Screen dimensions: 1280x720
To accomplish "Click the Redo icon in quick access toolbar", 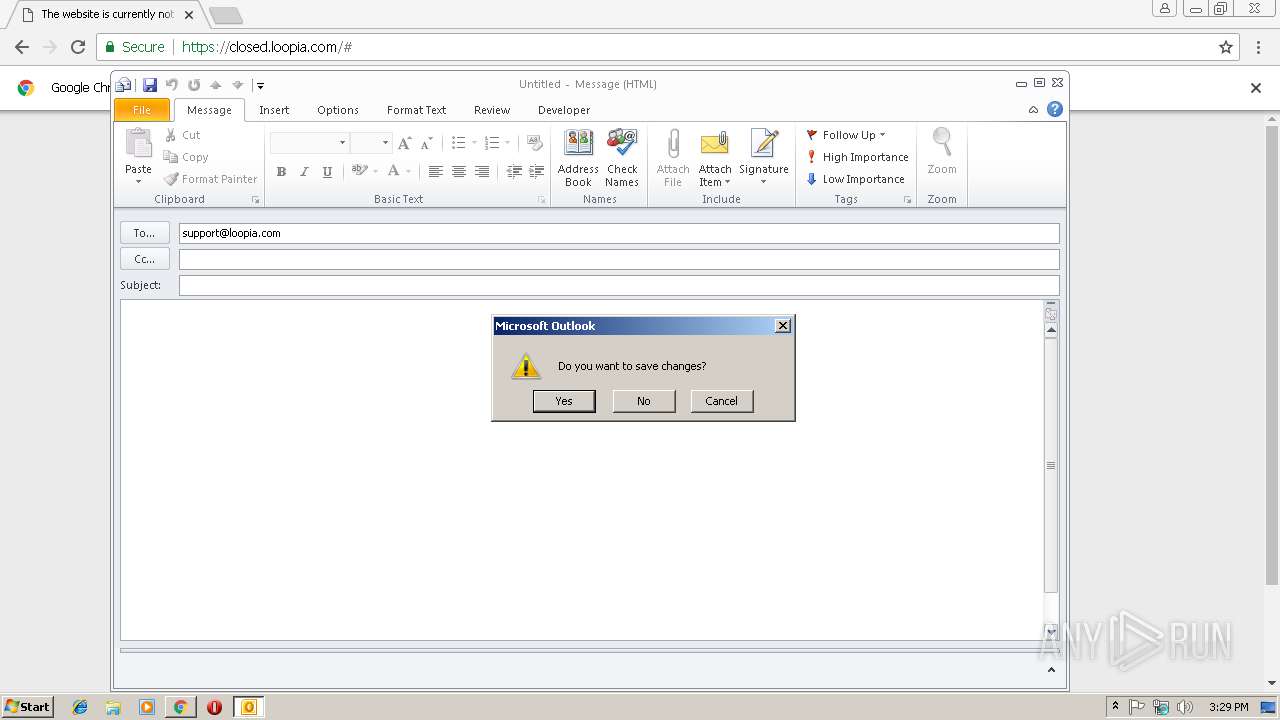I will pyautogui.click(x=194, y=85).
